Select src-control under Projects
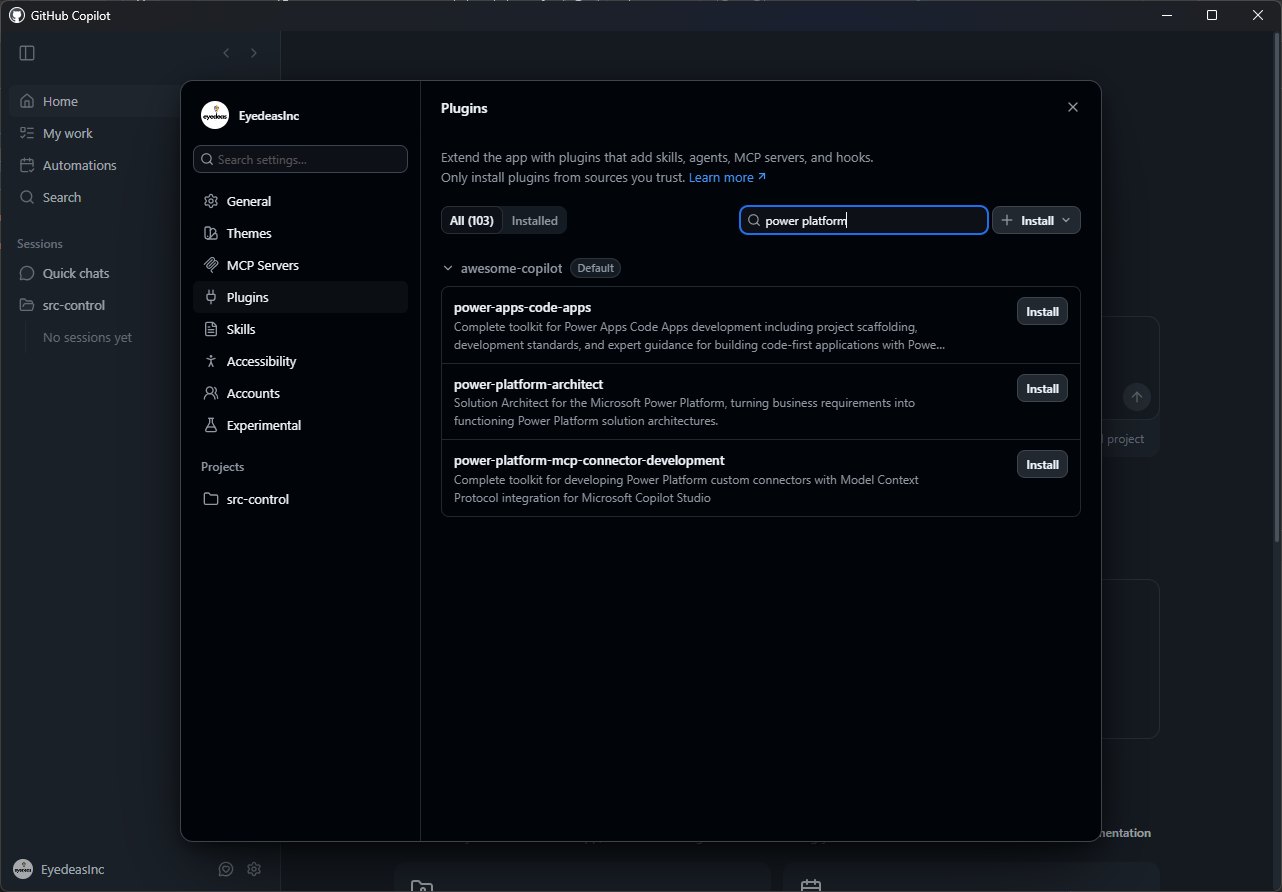The width and height of the screenshot is (1282, 892). [x=300, y=499]
